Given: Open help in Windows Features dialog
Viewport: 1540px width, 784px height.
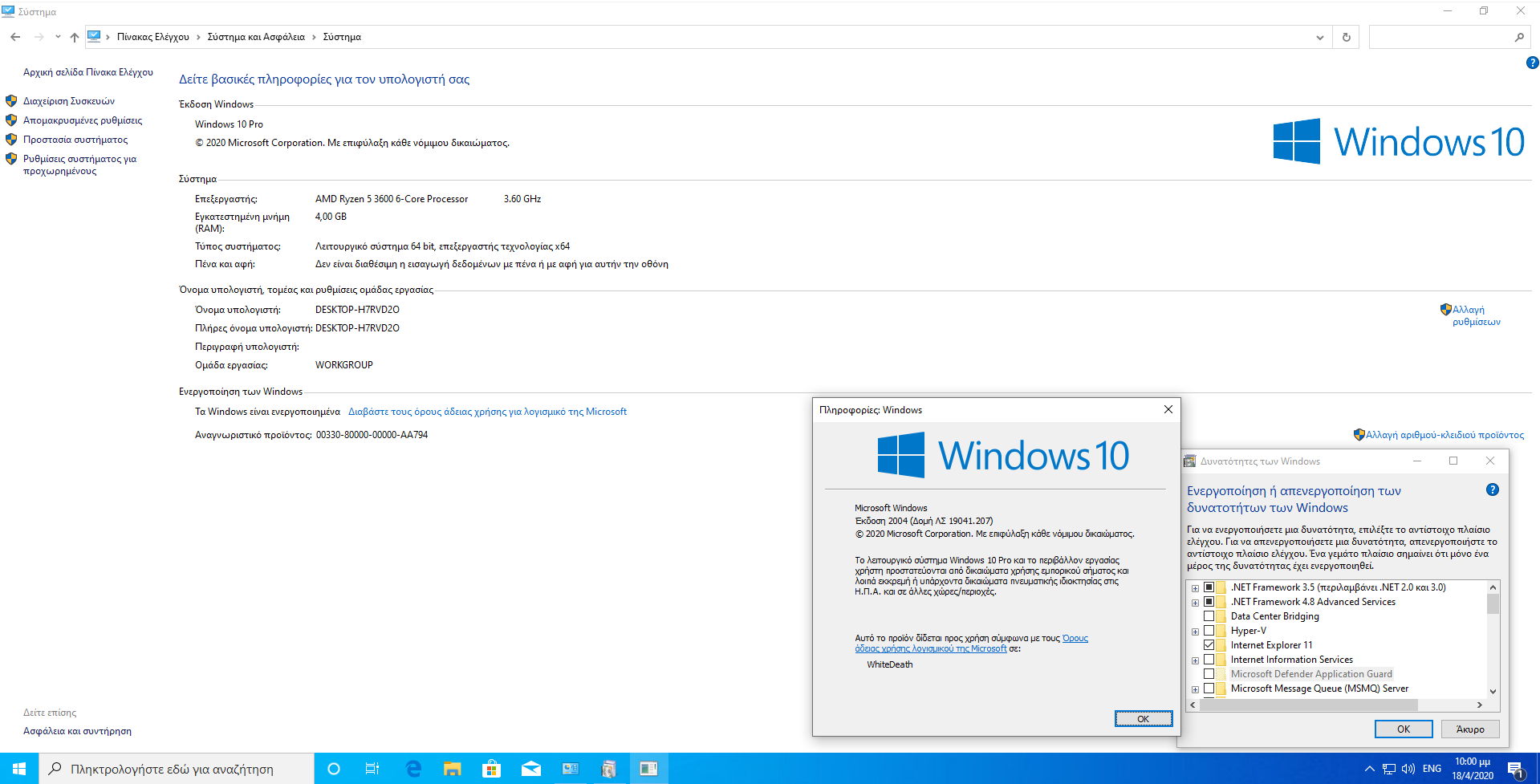Looking at the screenshot, I should [x=1493, y=489].
